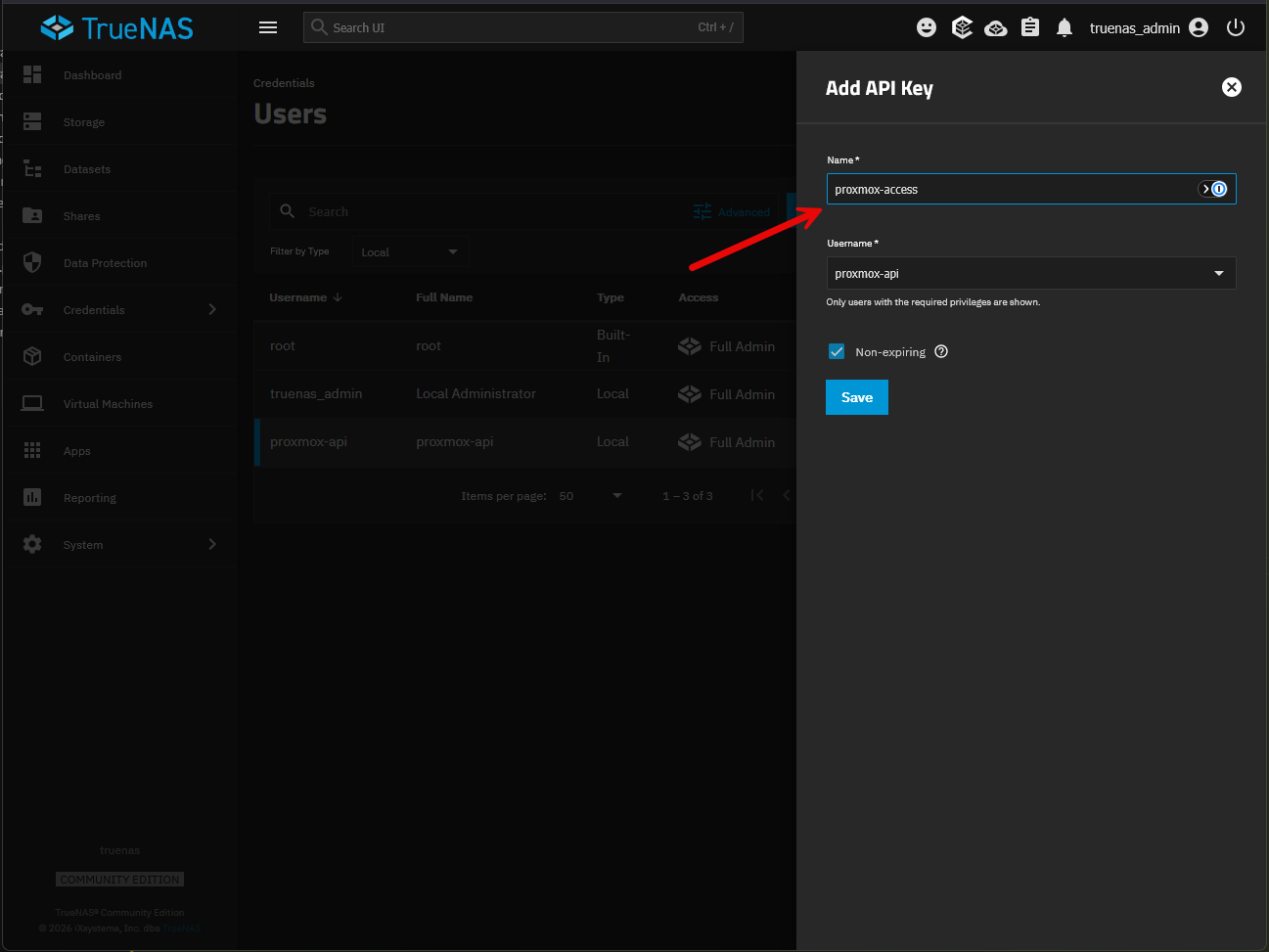
Task: Click the Credentials key icon
Action: coord(32,309)
